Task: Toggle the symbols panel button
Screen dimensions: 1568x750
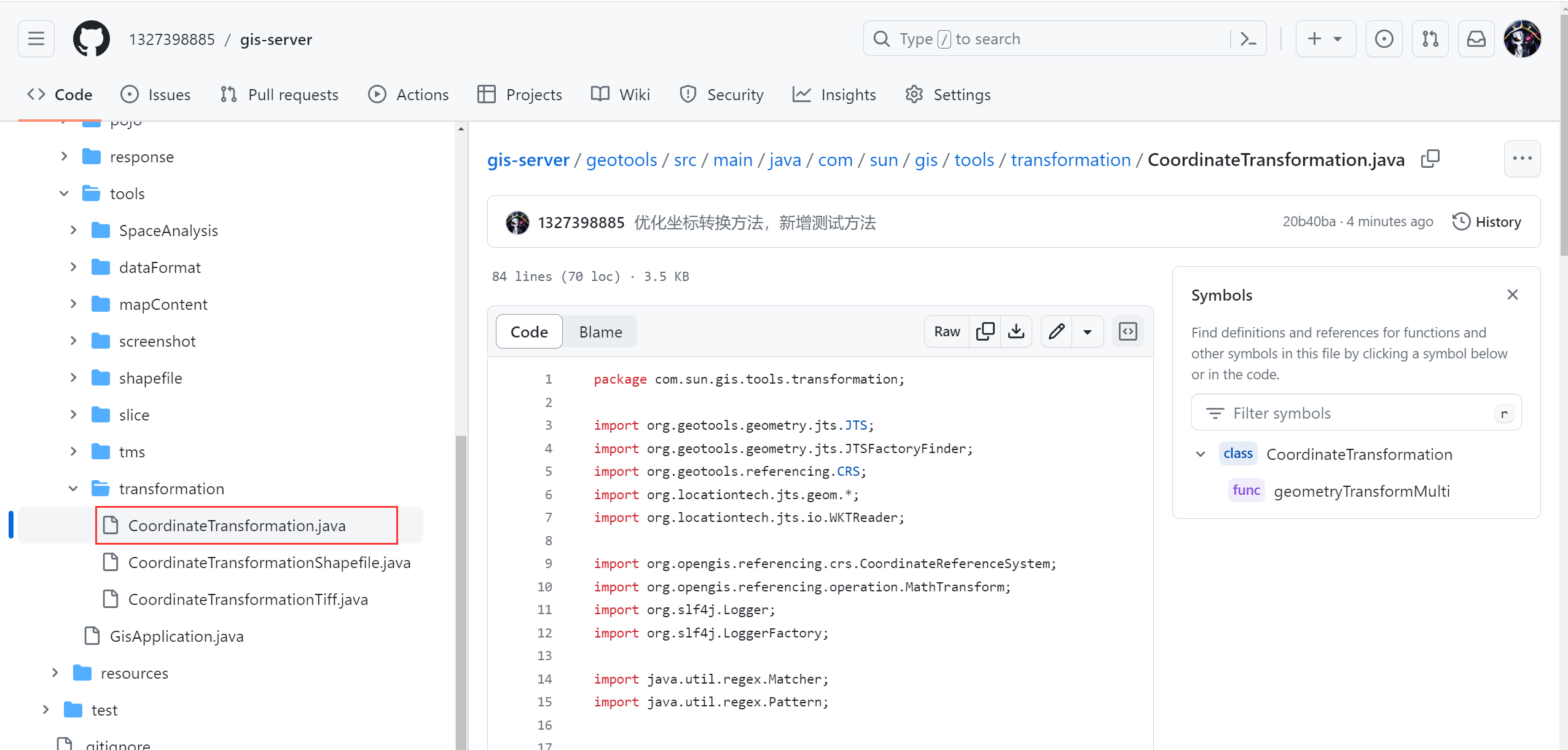Action: [1128, 331]
